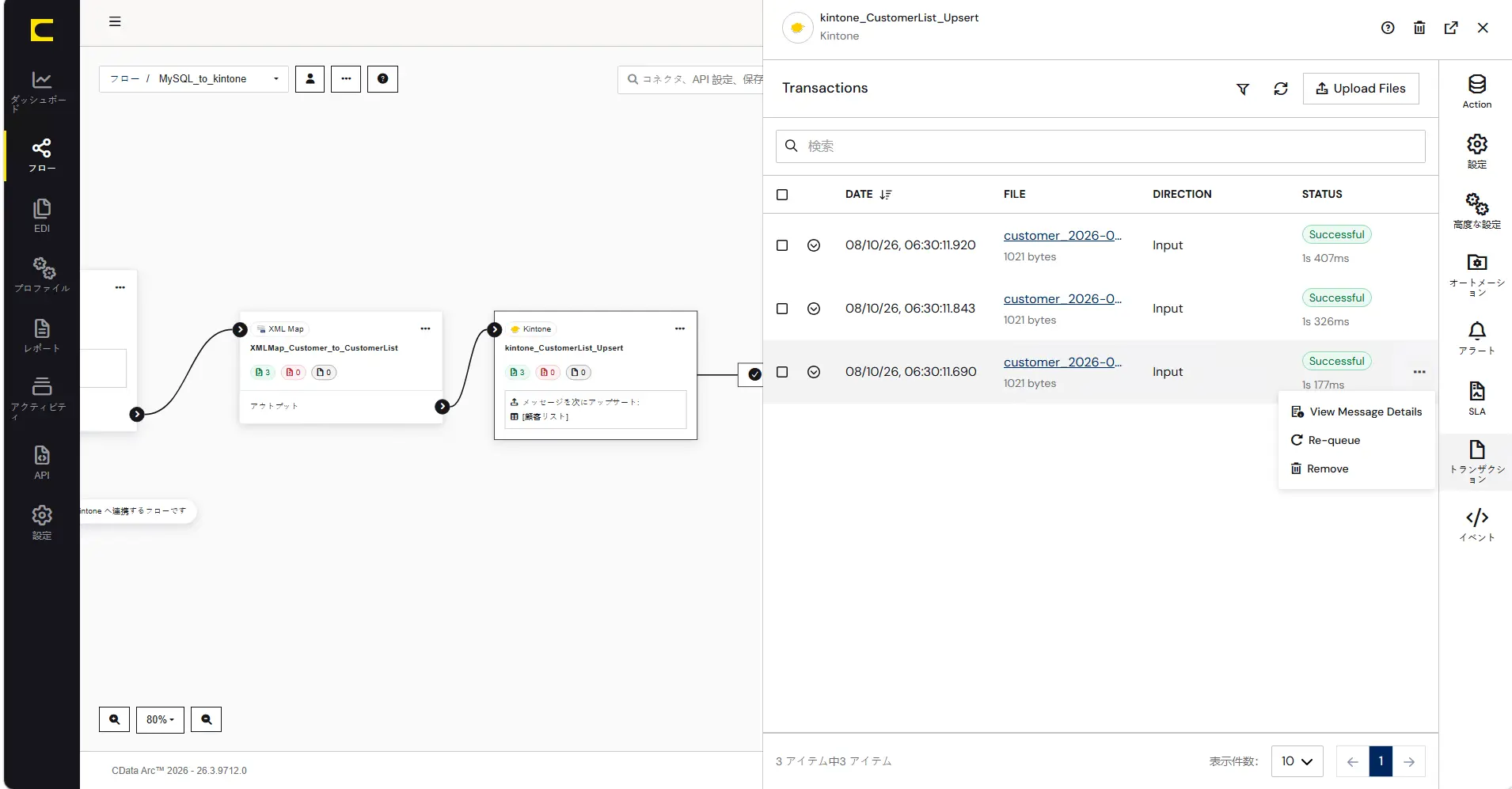The width and height of the screenshot is (1512, 789).
Task: Open the EDI section in the sidebar
Action: (x=41, y=215)
